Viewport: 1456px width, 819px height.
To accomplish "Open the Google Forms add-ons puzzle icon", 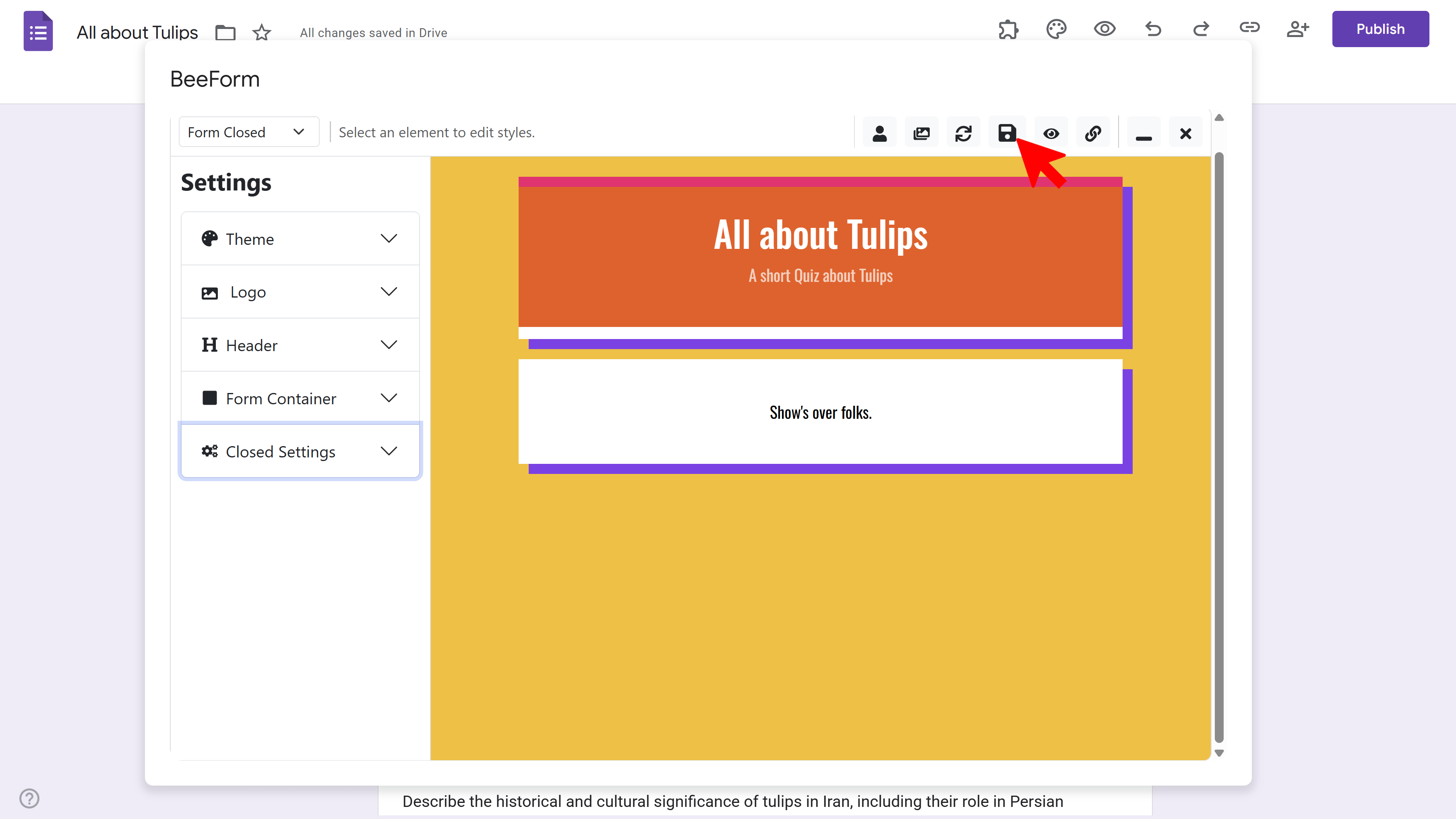I will coord(1008,29).
